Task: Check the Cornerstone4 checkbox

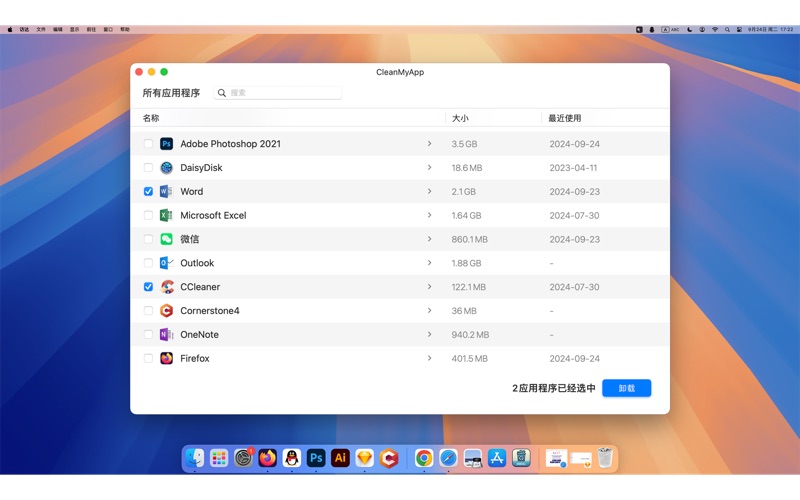Action: 148,310
